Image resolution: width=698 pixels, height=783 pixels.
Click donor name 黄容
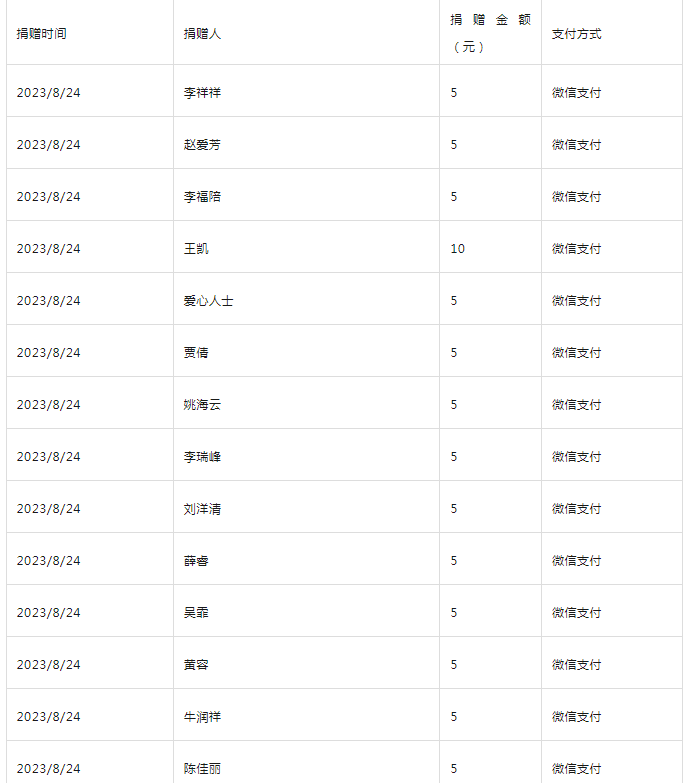point(196,665)
